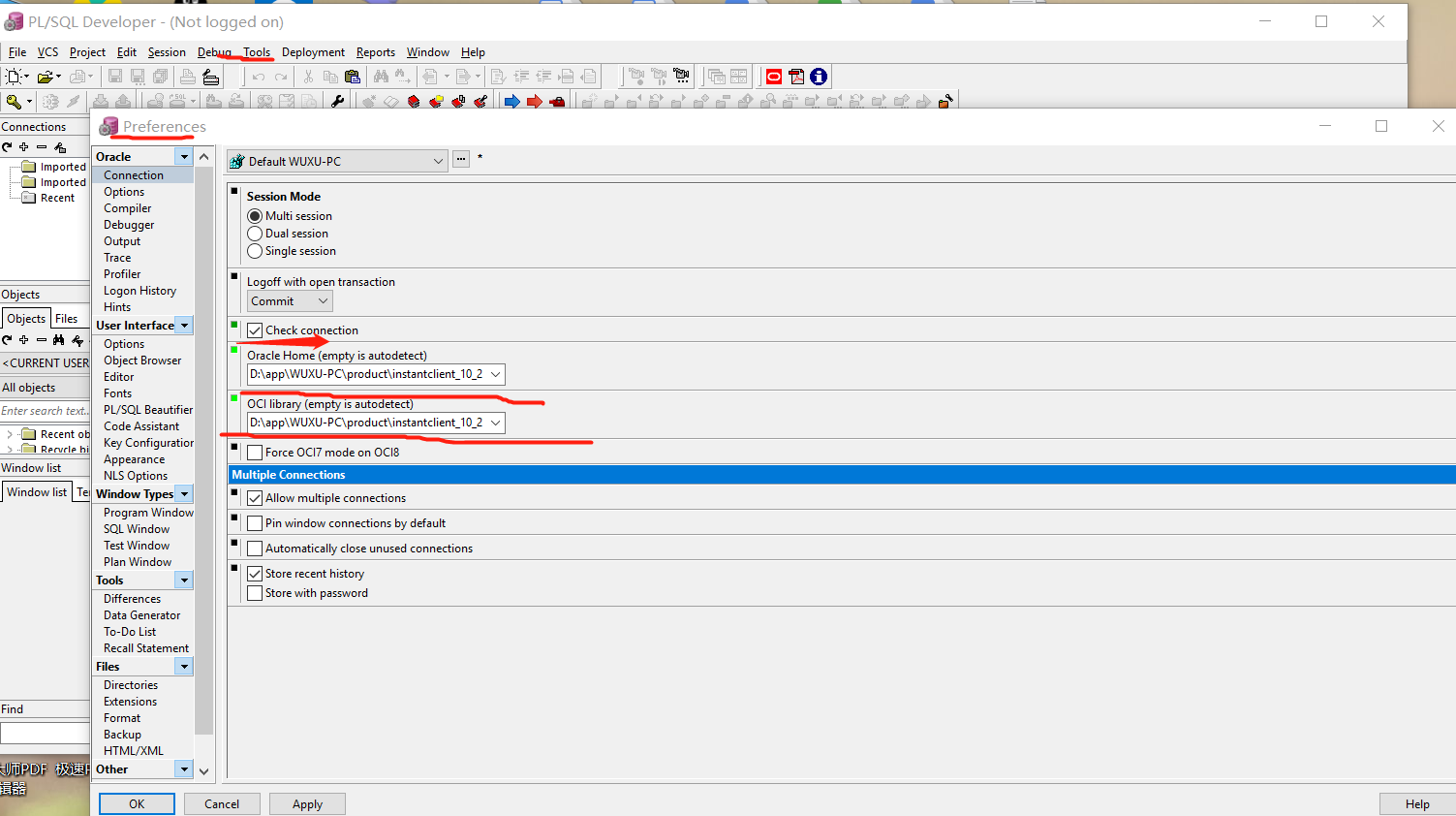Click the red toolbox icon
Screen dimensions: 1456x816
pyautogui.click(x=557, y=101)
